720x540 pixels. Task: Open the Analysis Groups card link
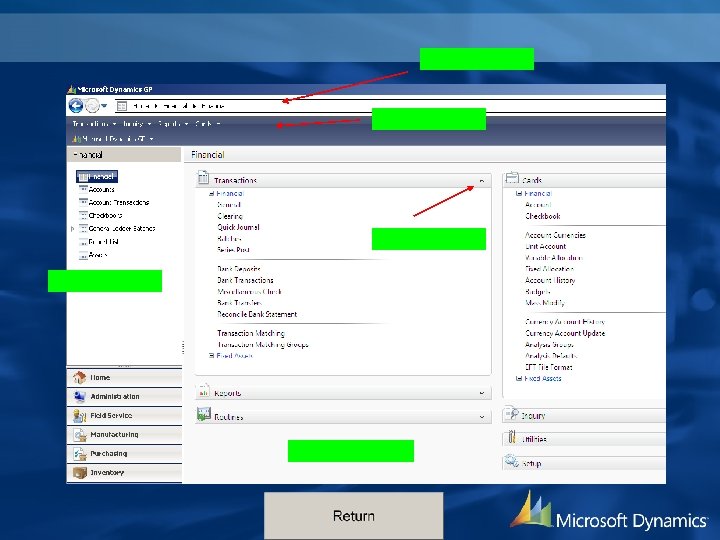pyautogui.click(x=549, y=345)
